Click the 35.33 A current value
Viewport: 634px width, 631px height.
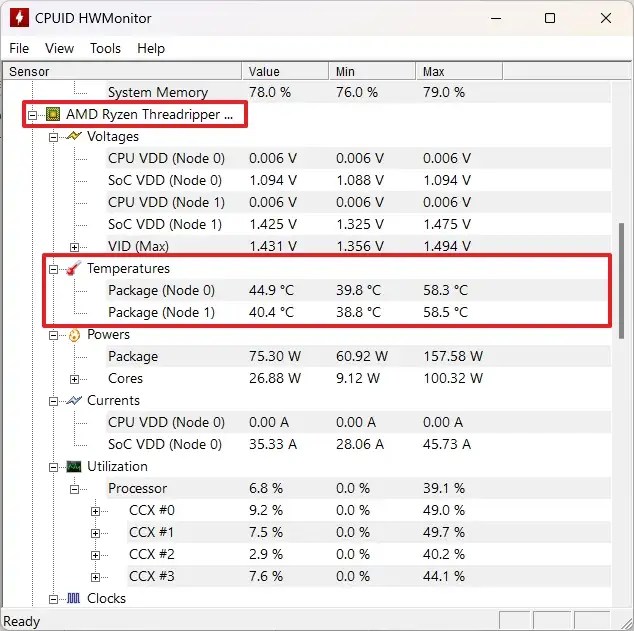tap(273, 444)
